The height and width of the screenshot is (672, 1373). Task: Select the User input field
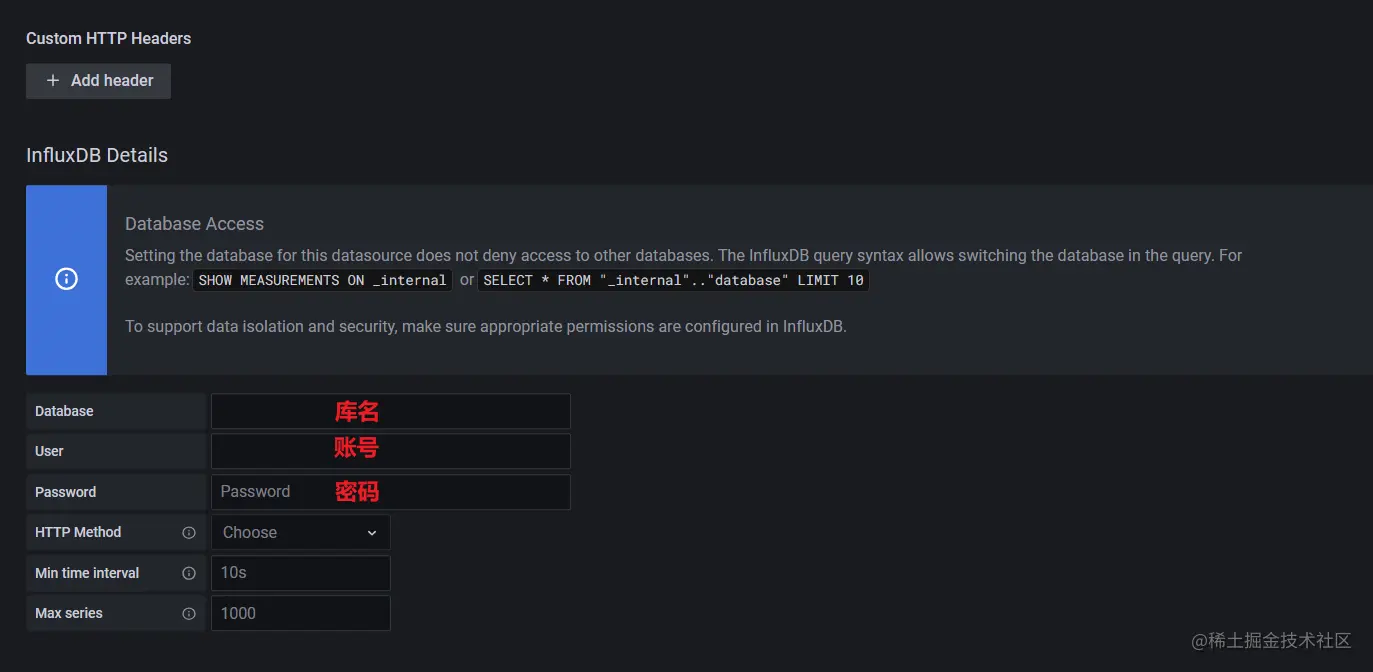point(391,451)
